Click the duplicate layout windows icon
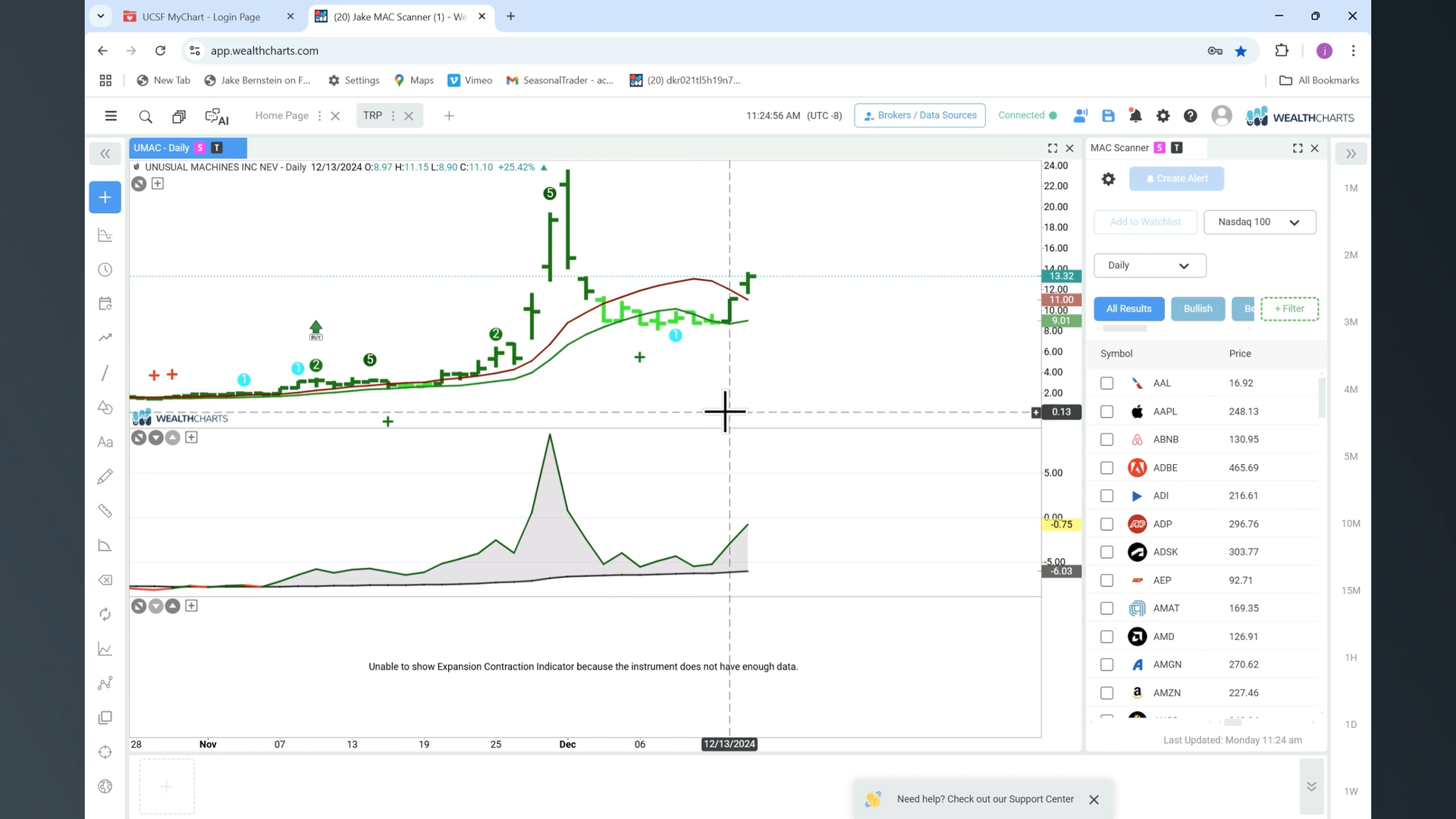This screenshot has height=819, width=1456. coord(179,116)
